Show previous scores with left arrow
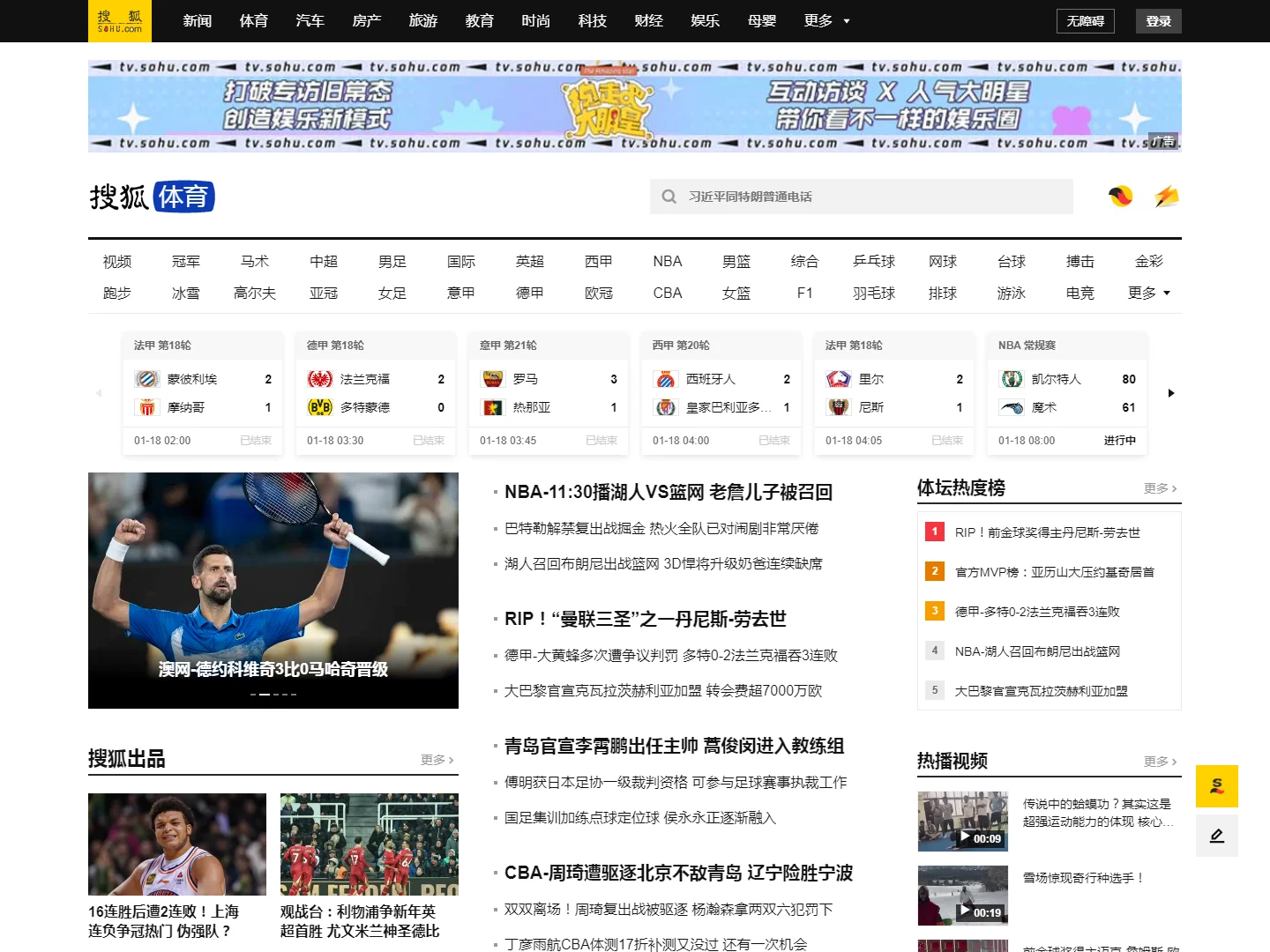Screen dimensions: 1270x952 click(x=99, y=393)
